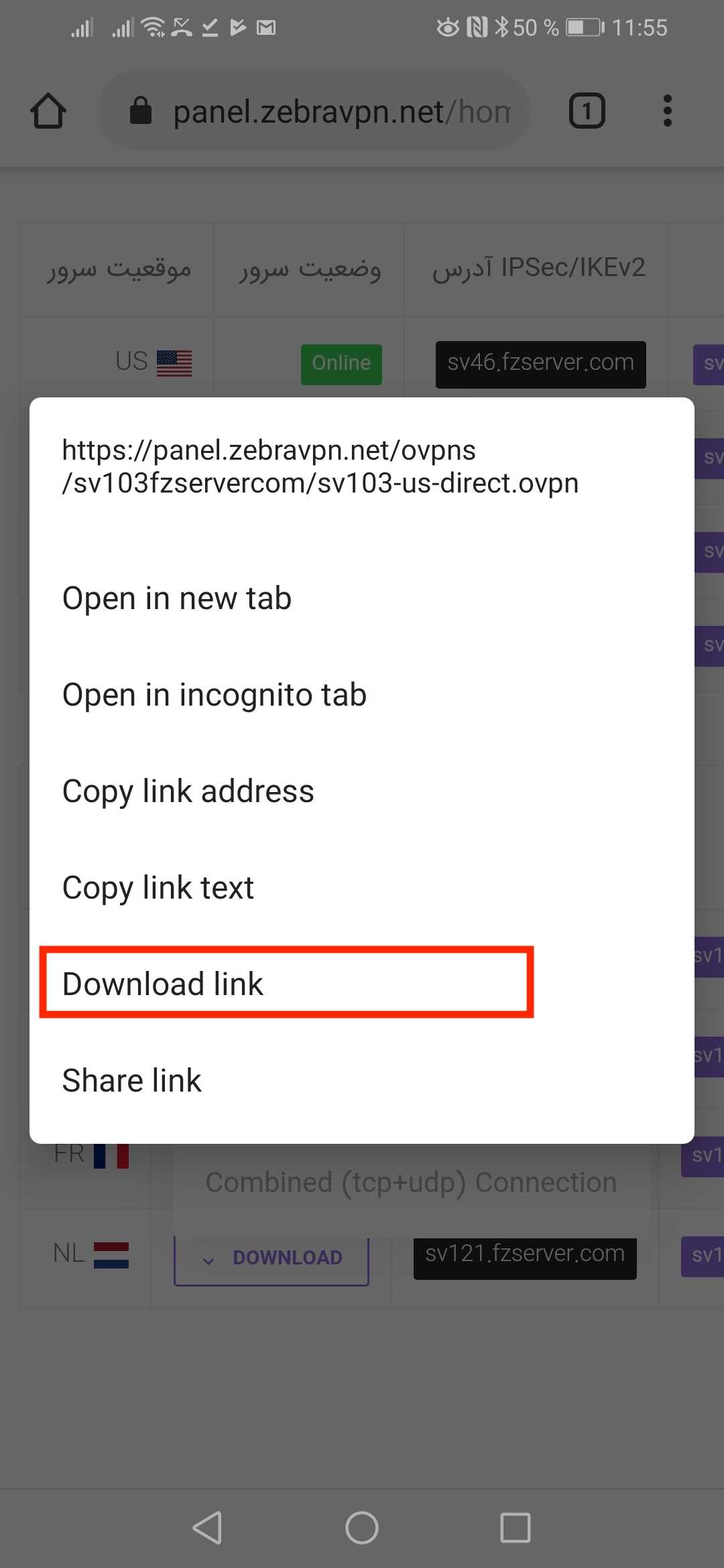
Task: Tap the padlock site security icon
Action: [x=140, y=111]
